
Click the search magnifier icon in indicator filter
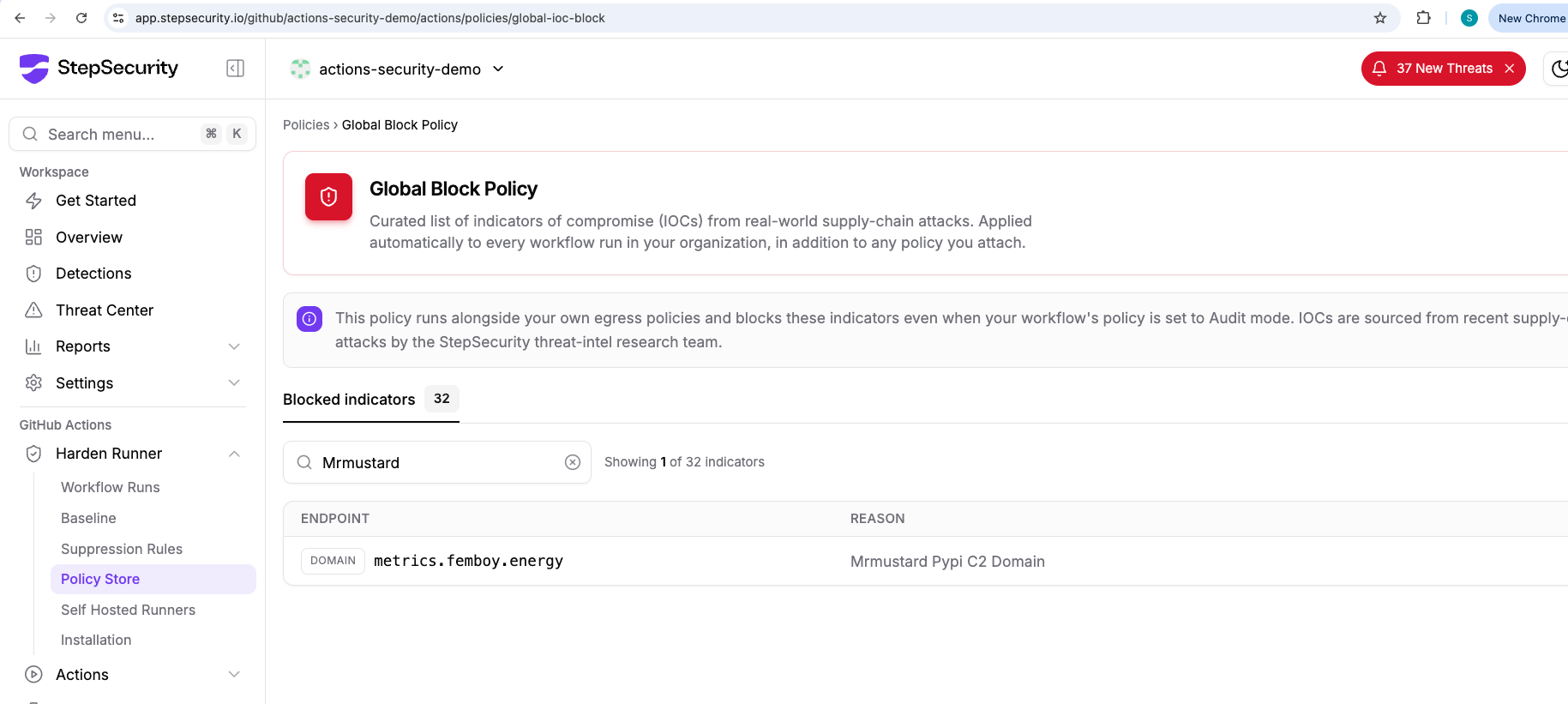[304, 462]
